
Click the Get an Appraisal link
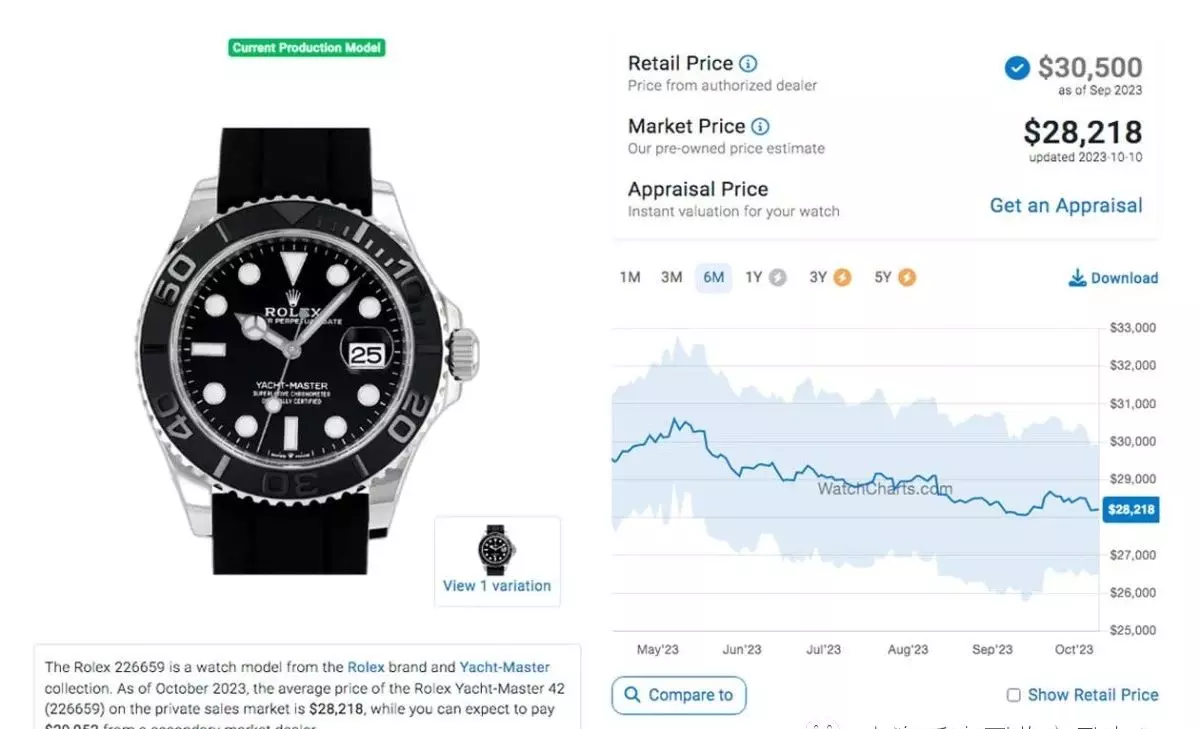click(x=1065, y=206)
